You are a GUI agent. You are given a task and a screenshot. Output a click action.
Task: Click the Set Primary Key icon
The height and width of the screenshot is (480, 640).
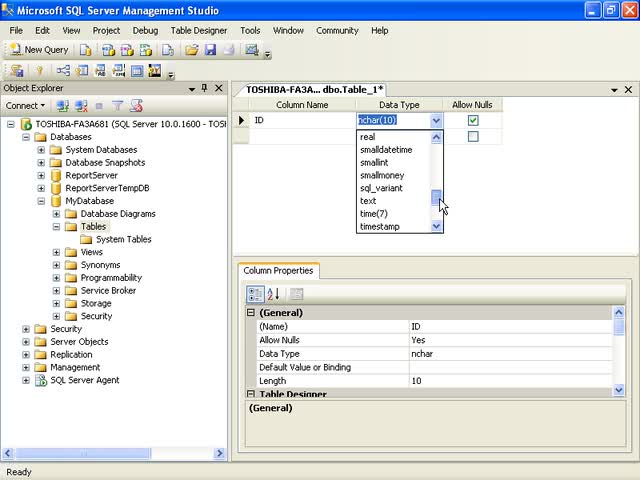pyautogui.click(x=39, y=71)
